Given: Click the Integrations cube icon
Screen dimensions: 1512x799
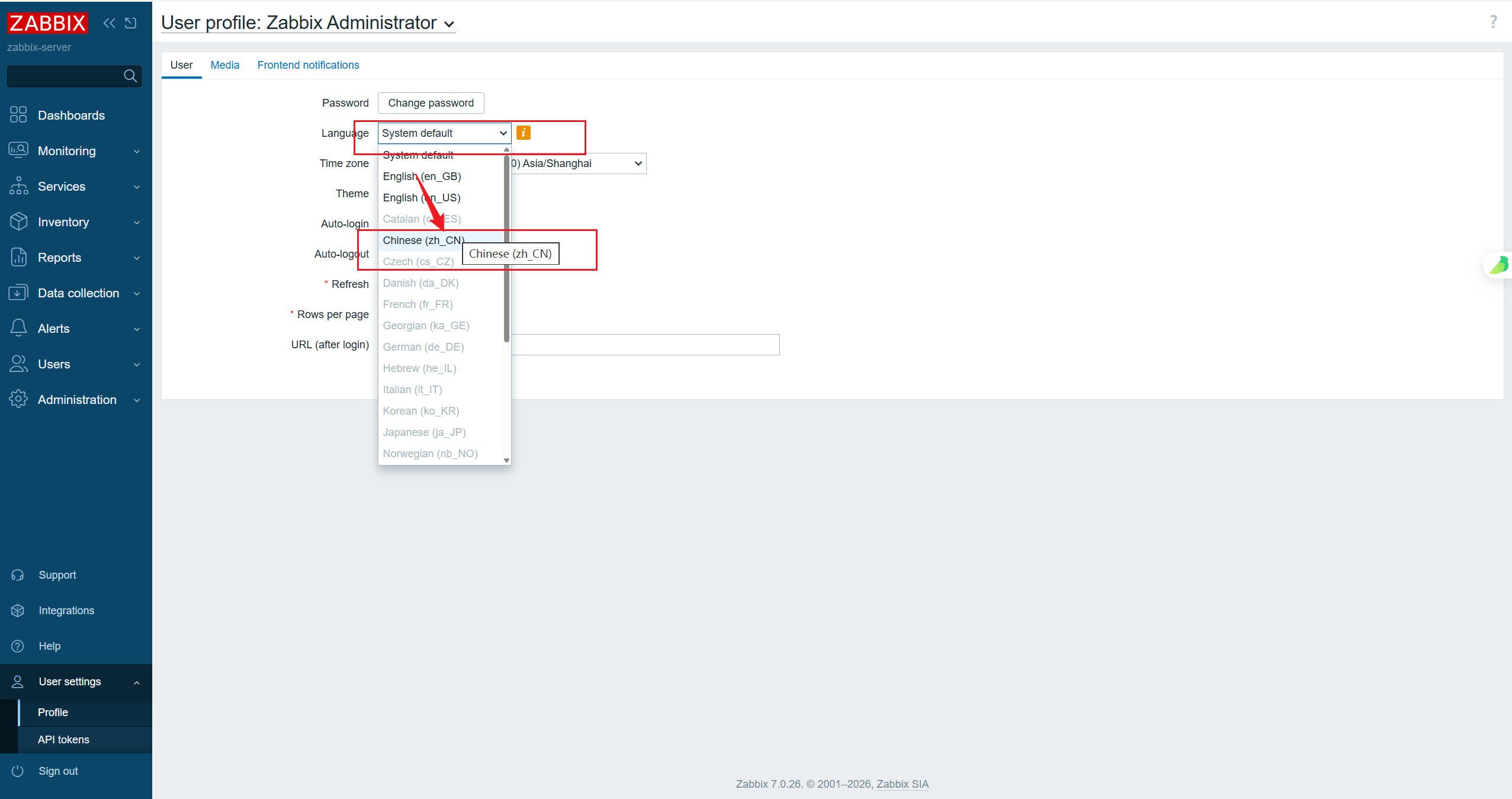Looking at the screenshot, I should [x=18, y=611].
